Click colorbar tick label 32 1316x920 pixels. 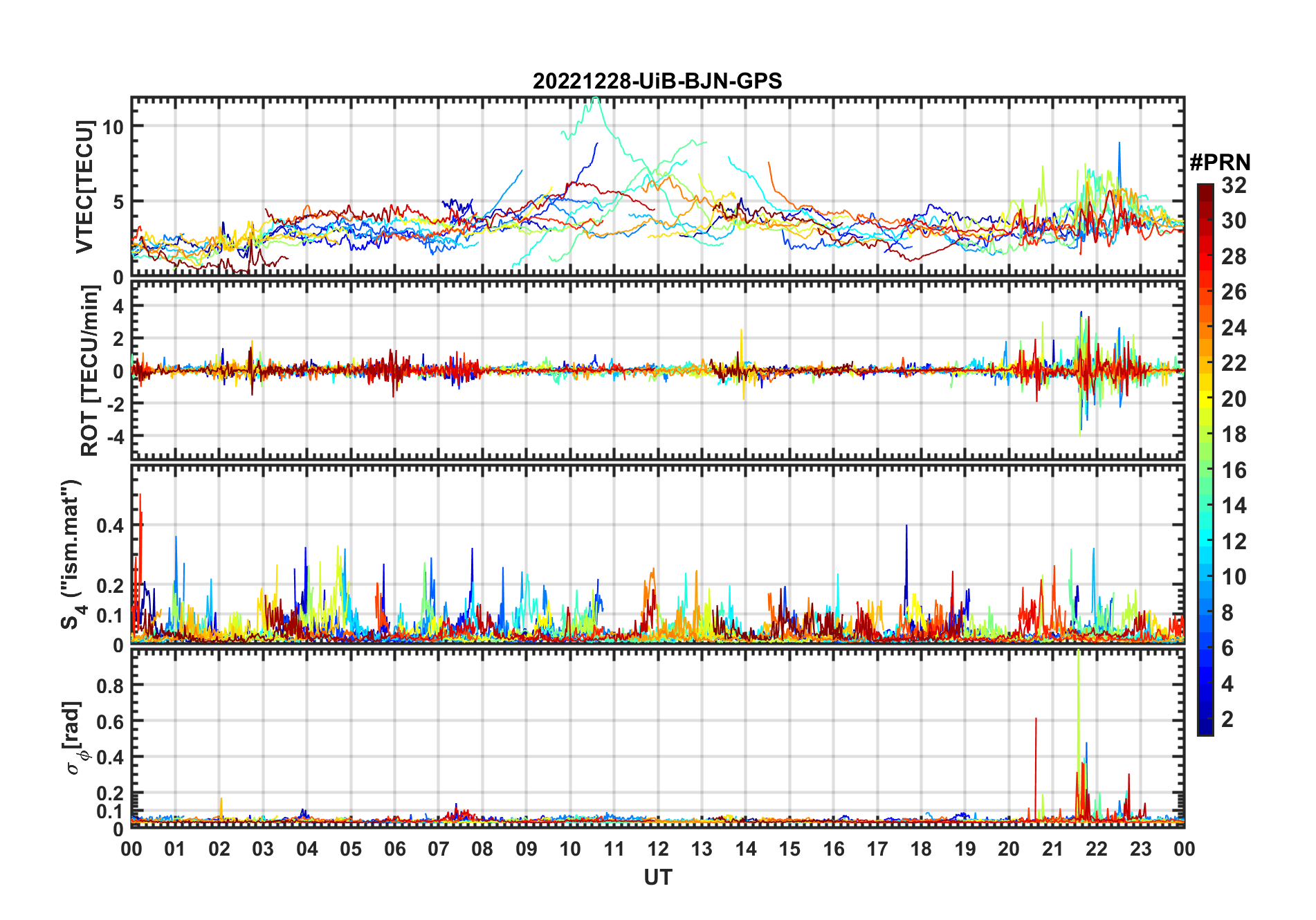1234,185
